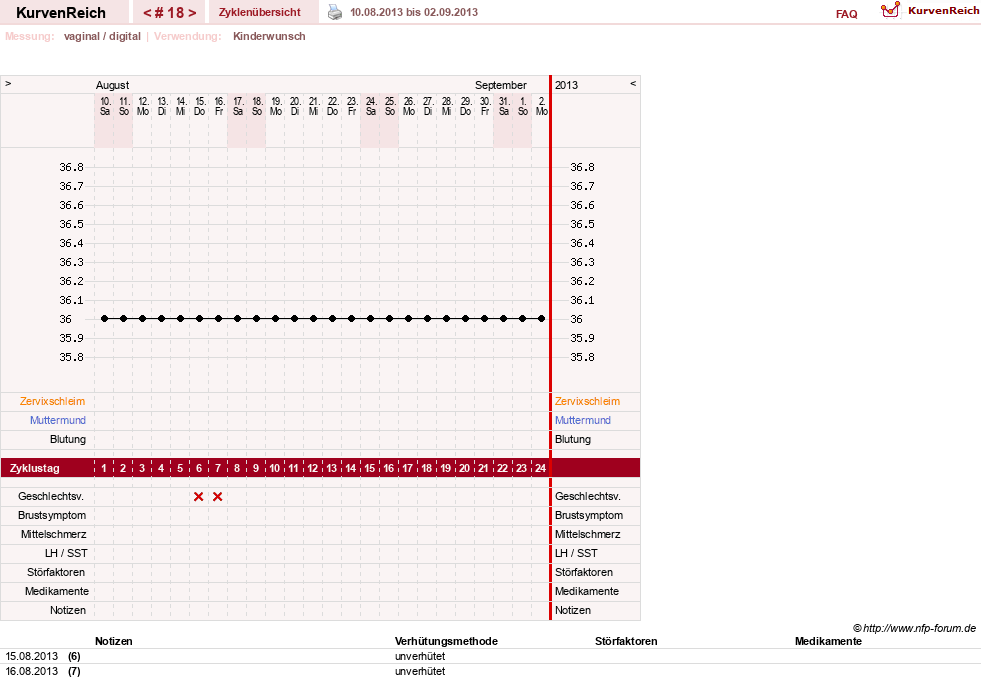Screen dimensions: 981x700
Task: Click the temperature point on 20. Di
Action: [x=295, y=318]
